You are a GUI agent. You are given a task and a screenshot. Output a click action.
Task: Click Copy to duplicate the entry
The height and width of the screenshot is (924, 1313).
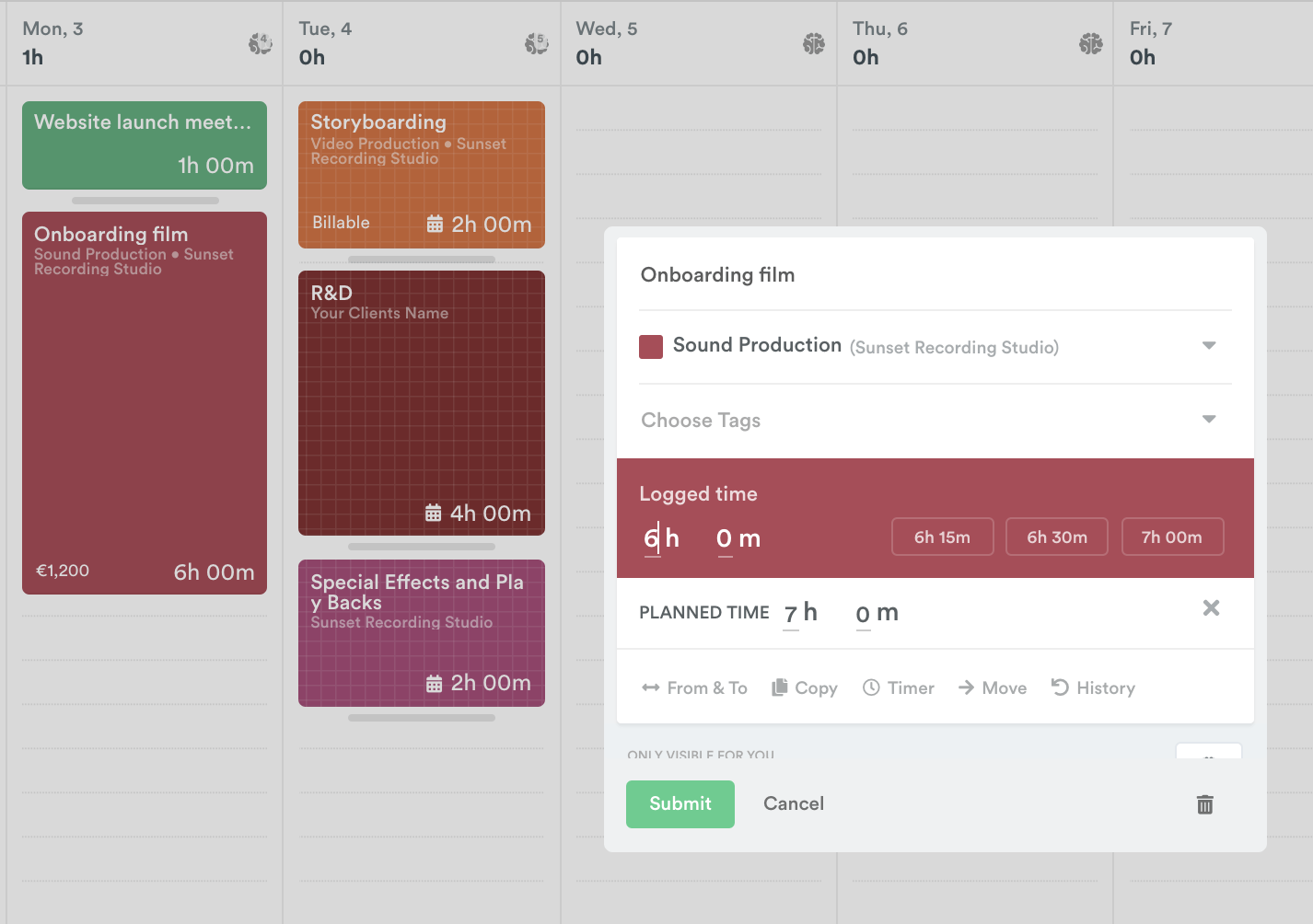804,687
